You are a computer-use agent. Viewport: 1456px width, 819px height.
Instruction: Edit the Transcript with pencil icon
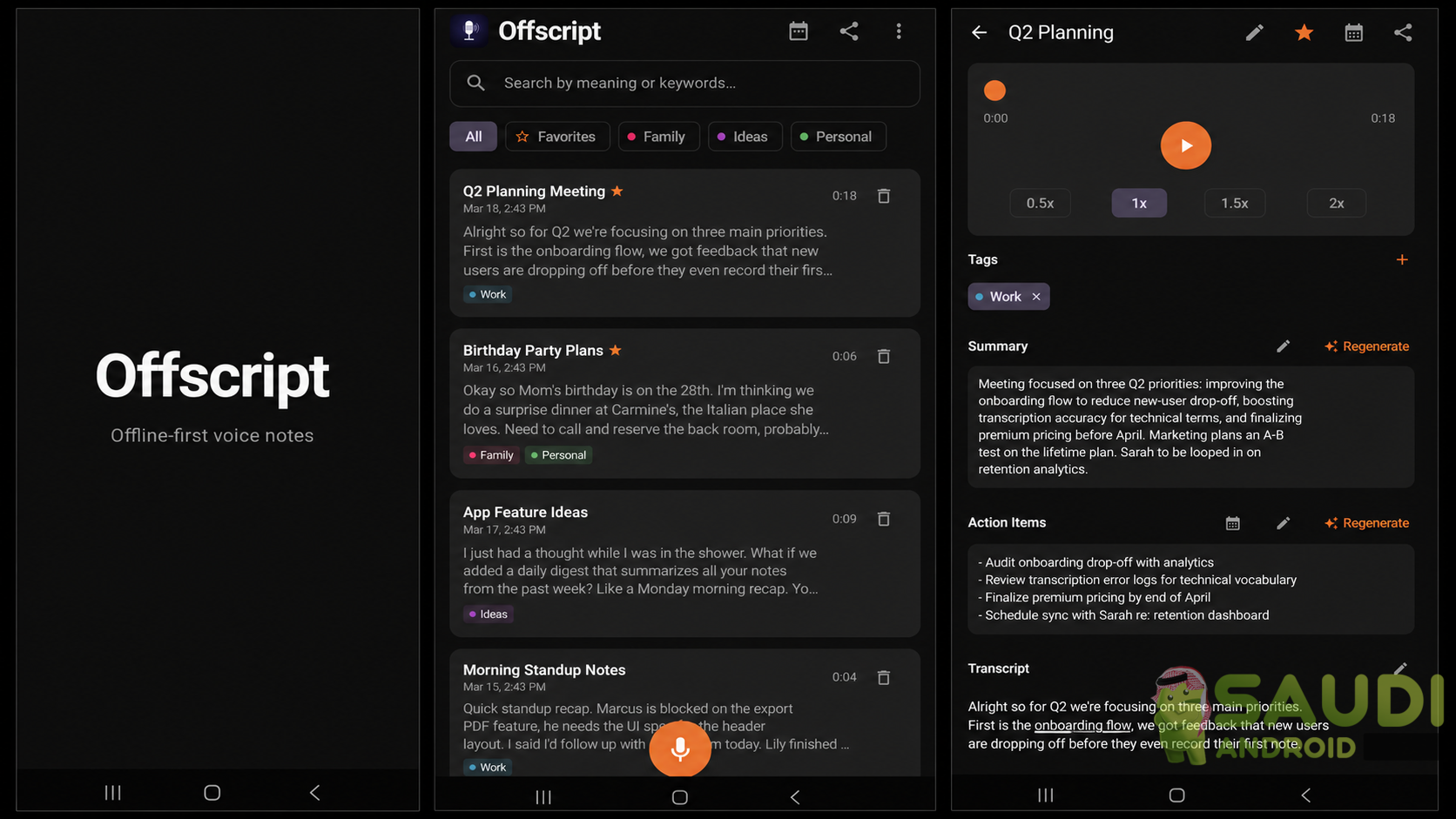[1400, 668]
